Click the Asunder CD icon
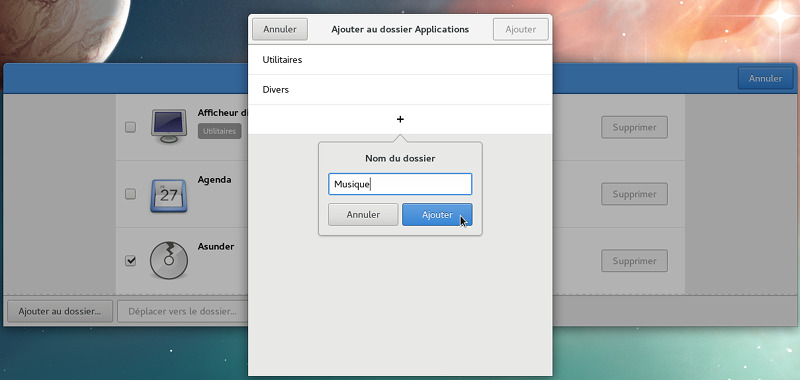This screenshot has height=380, width=800. [x=168, y=261]
